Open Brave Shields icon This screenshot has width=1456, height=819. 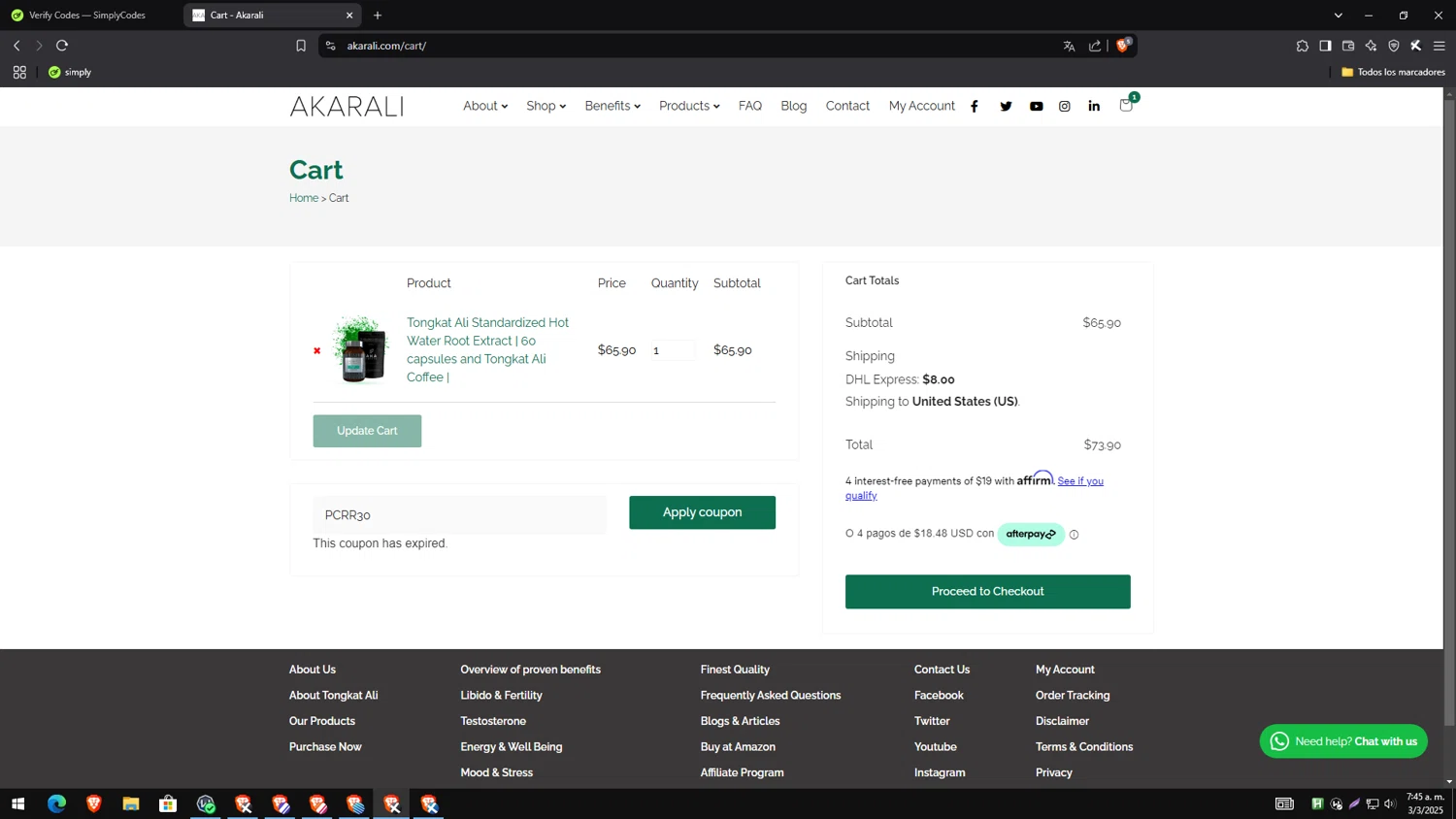pos(1123,45)
